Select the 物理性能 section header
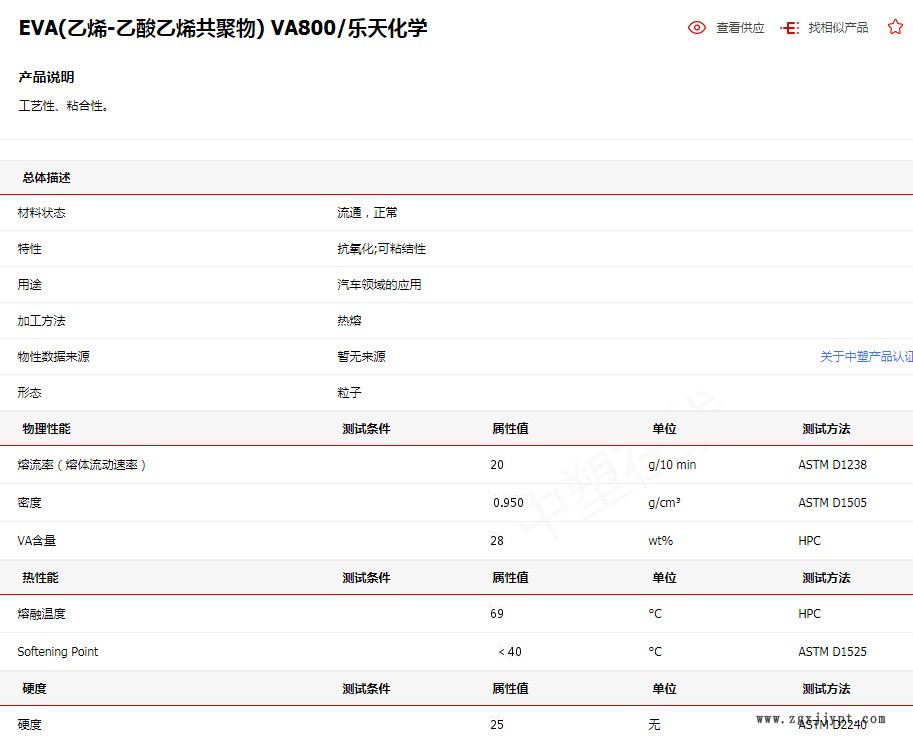The height and width of the screenshot is (741, 913). click(47, 429)
